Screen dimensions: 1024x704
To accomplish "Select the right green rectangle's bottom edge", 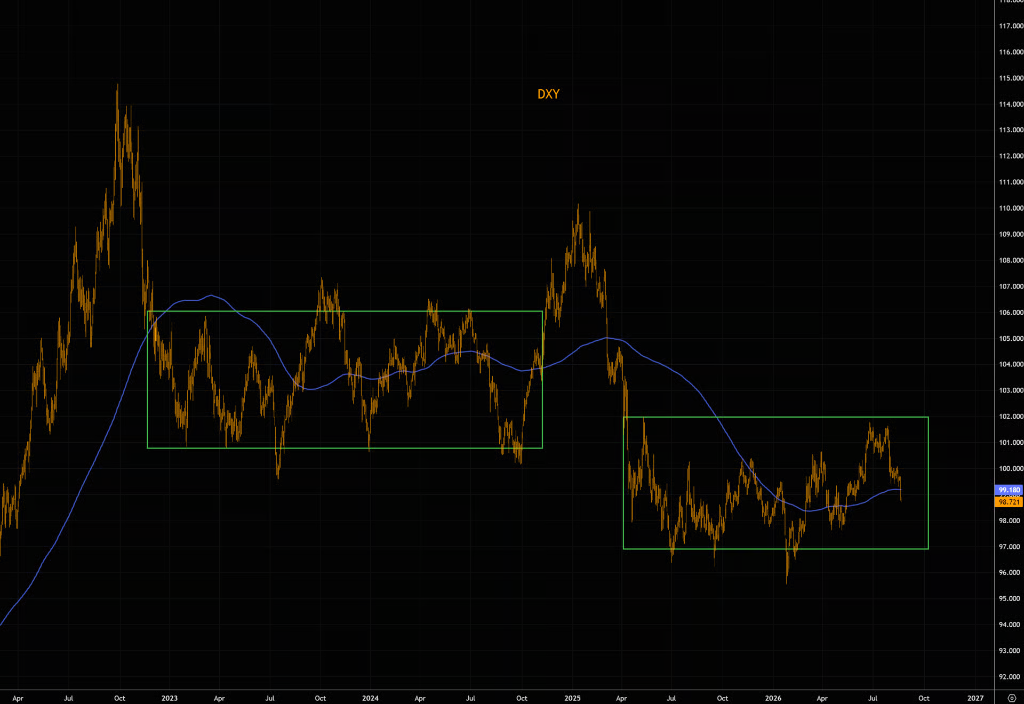I will (776, 549).
